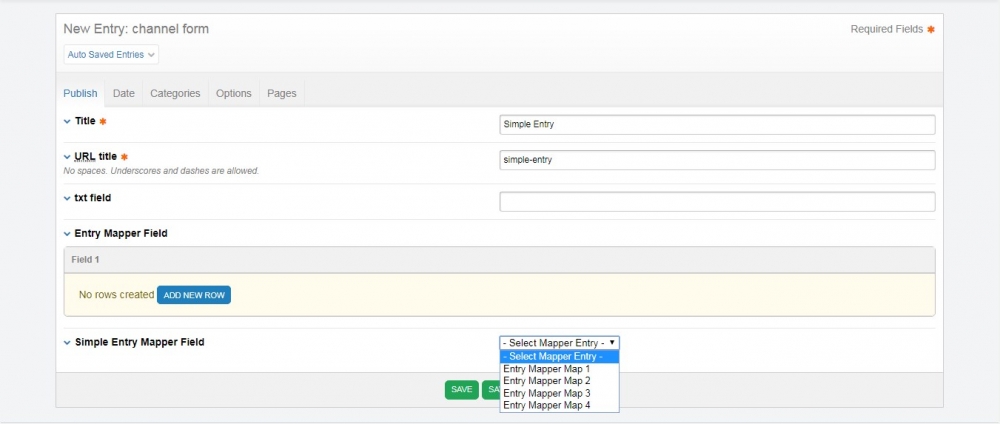This screenshot has width=1000, height=424.
Task: Click the URL title input box
Action: pos(716,160)
